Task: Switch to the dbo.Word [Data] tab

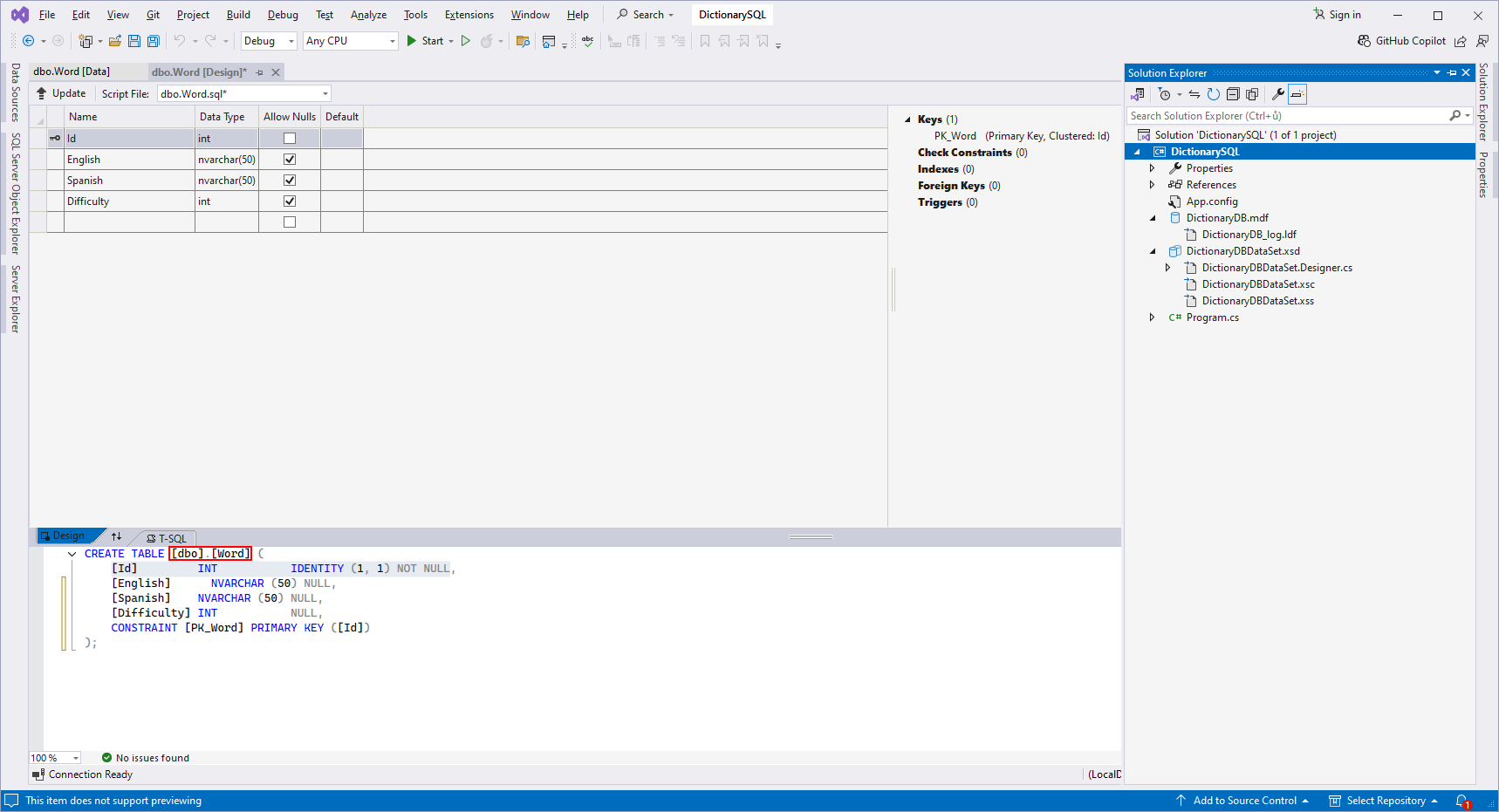Action: 72,72
